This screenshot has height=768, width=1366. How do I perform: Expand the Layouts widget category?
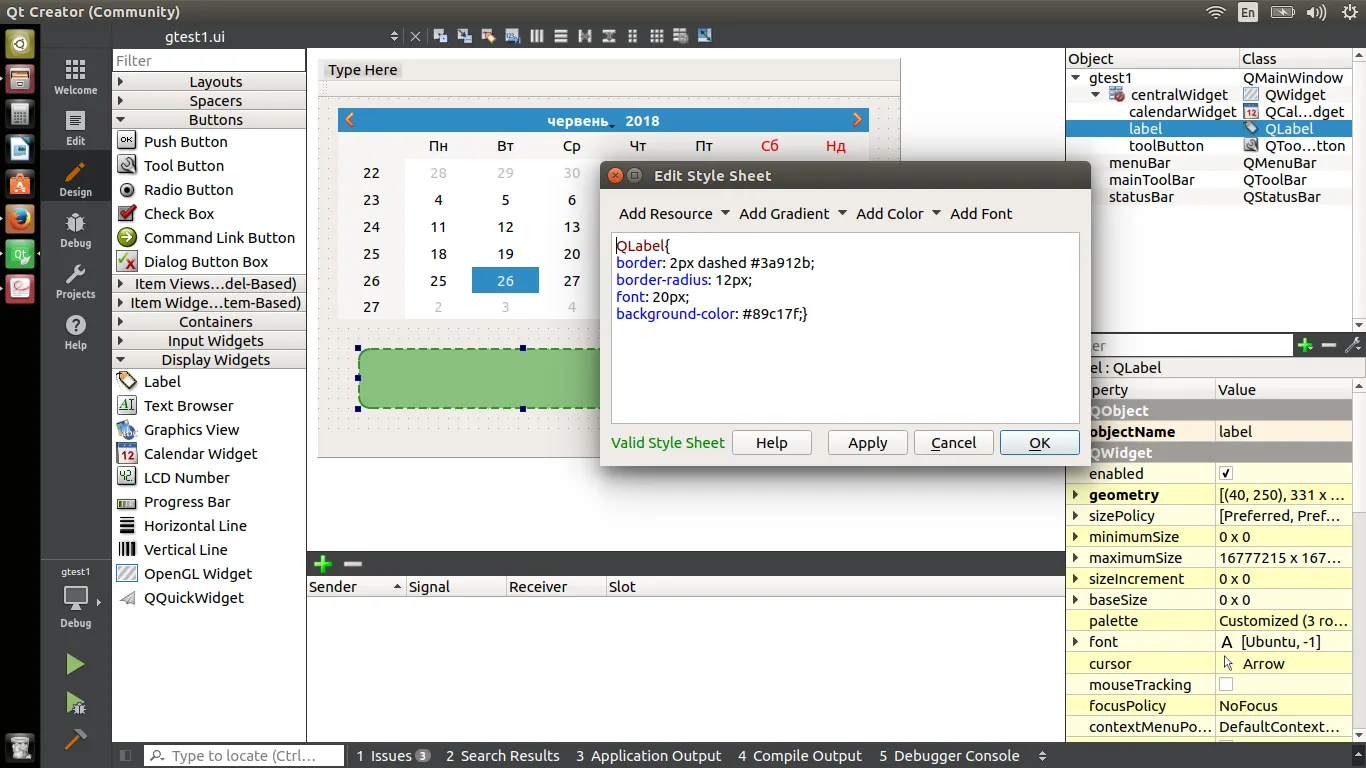[x=209, y=82]
